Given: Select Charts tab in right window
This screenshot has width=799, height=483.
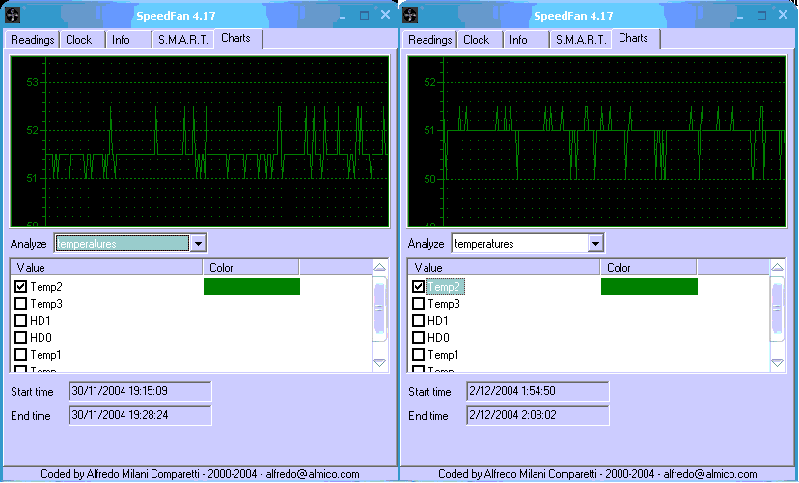Looking at the screenshot, I should (x=635, y=38).
